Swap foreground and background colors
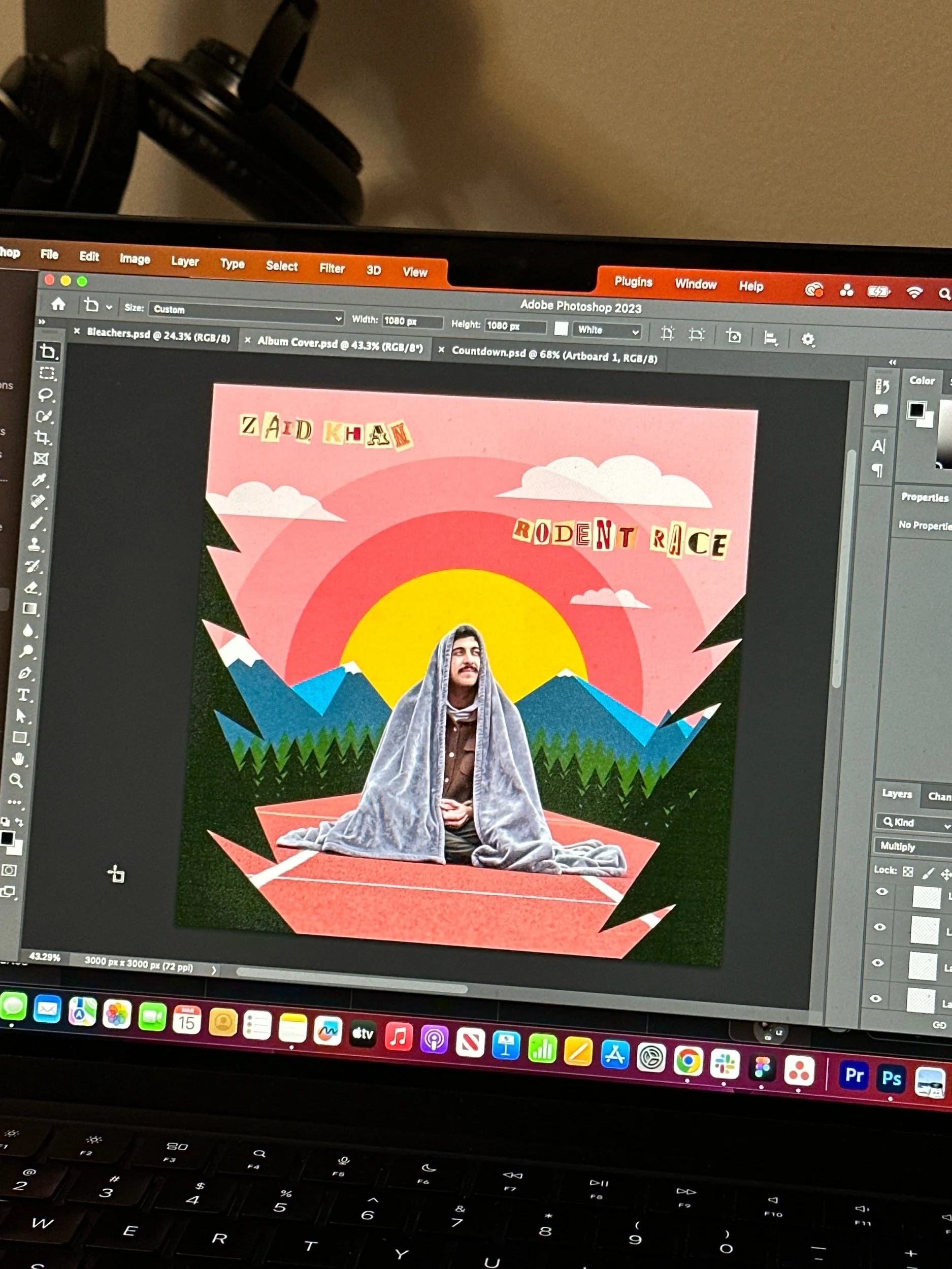Screen dimensions: 952x1269 [19, 822]
